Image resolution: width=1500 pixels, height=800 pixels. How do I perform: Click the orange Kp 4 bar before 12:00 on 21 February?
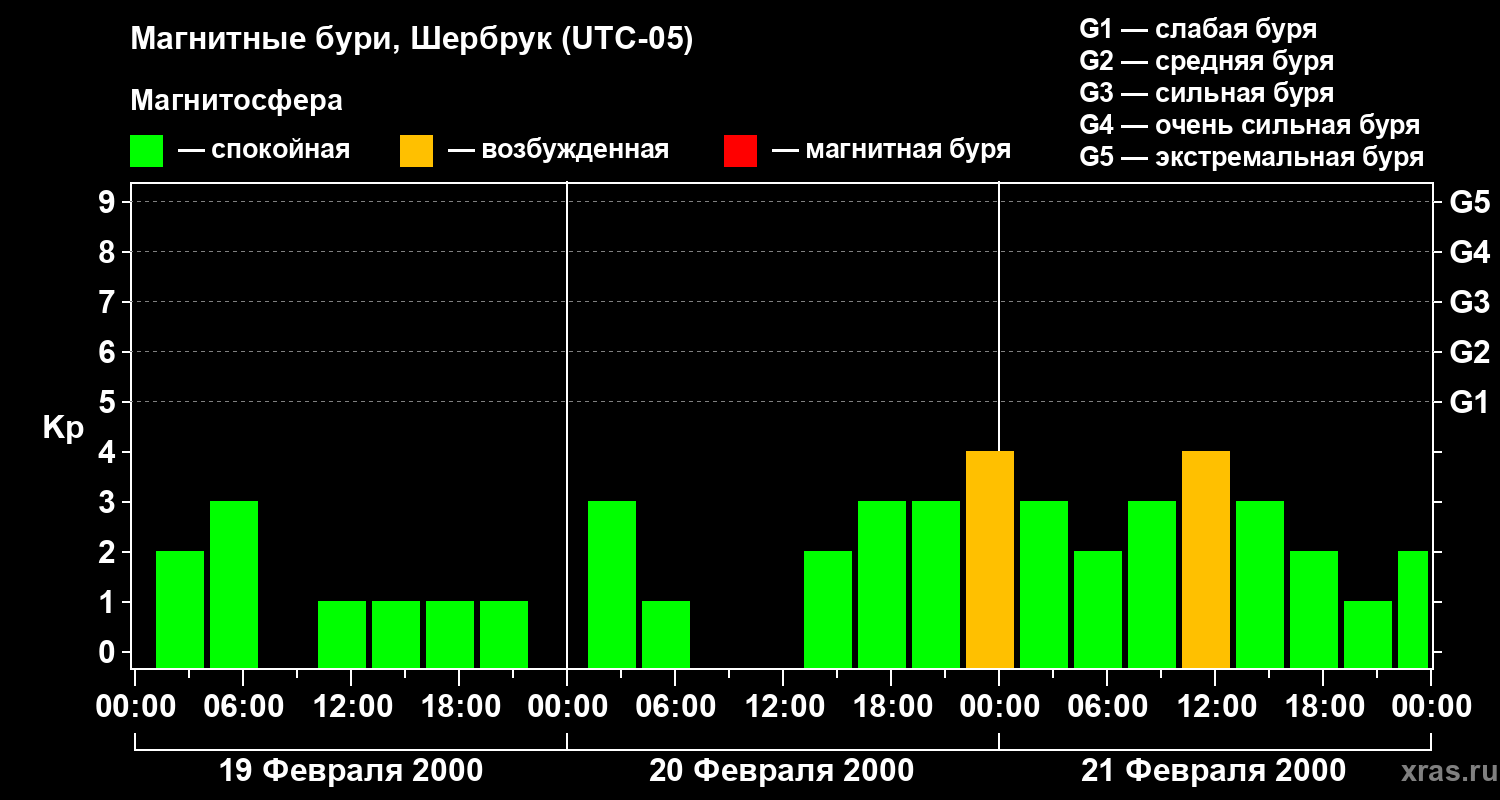[1206, 559]
